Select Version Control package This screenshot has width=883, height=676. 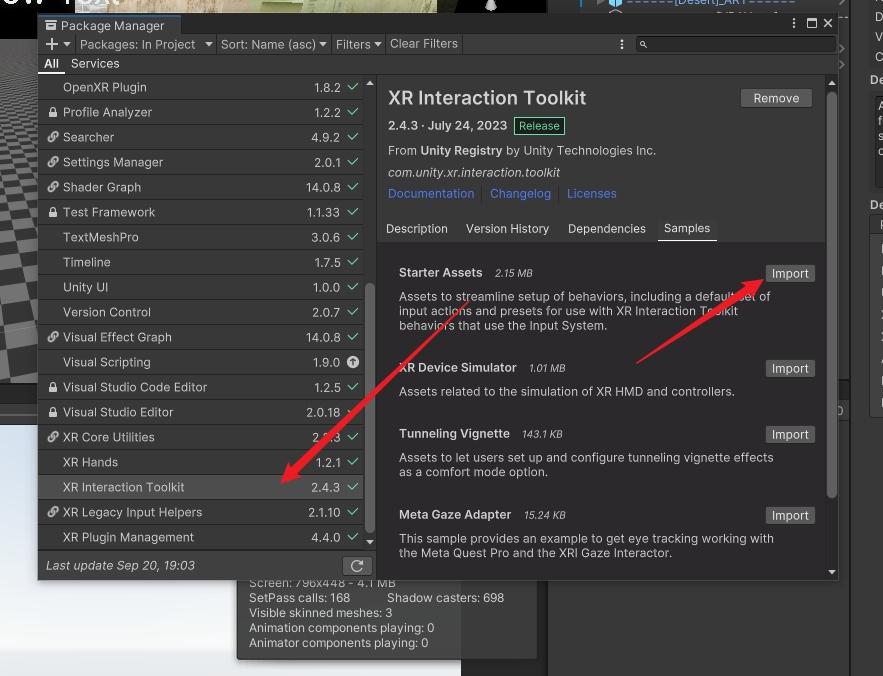[x=201, y=312]
